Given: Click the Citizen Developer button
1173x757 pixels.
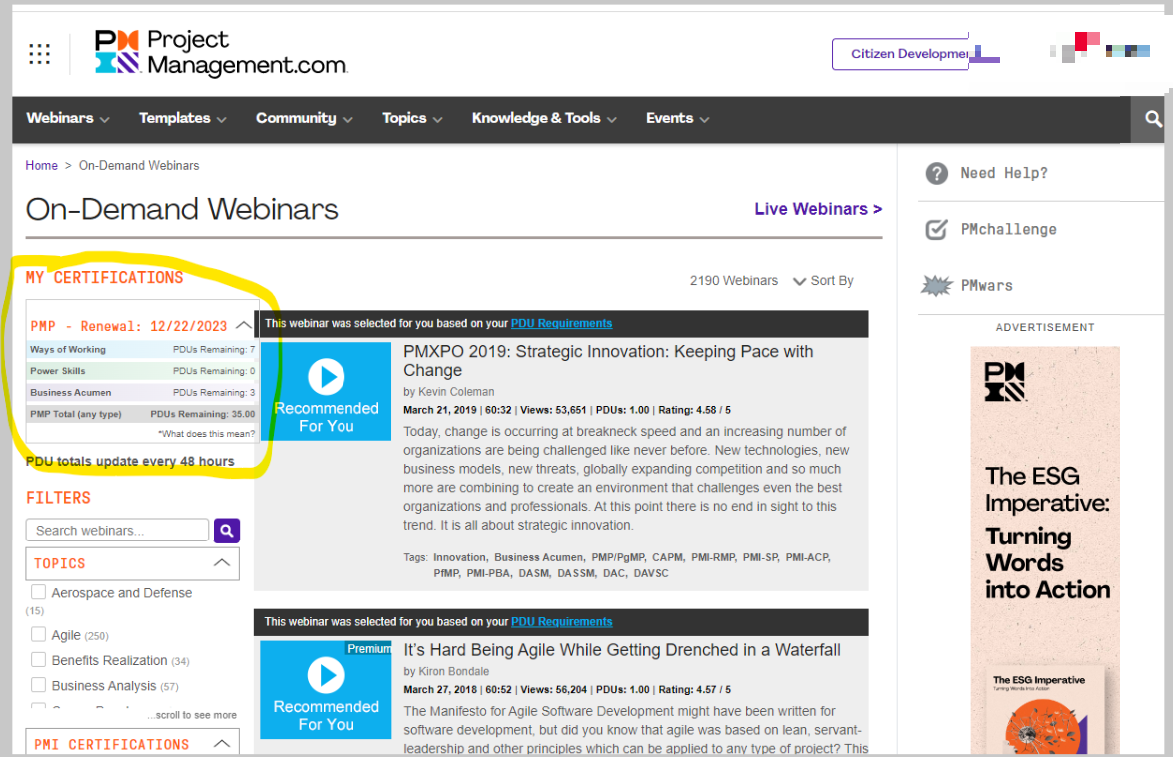Looking at the screenshot, I should coord(901,54).
